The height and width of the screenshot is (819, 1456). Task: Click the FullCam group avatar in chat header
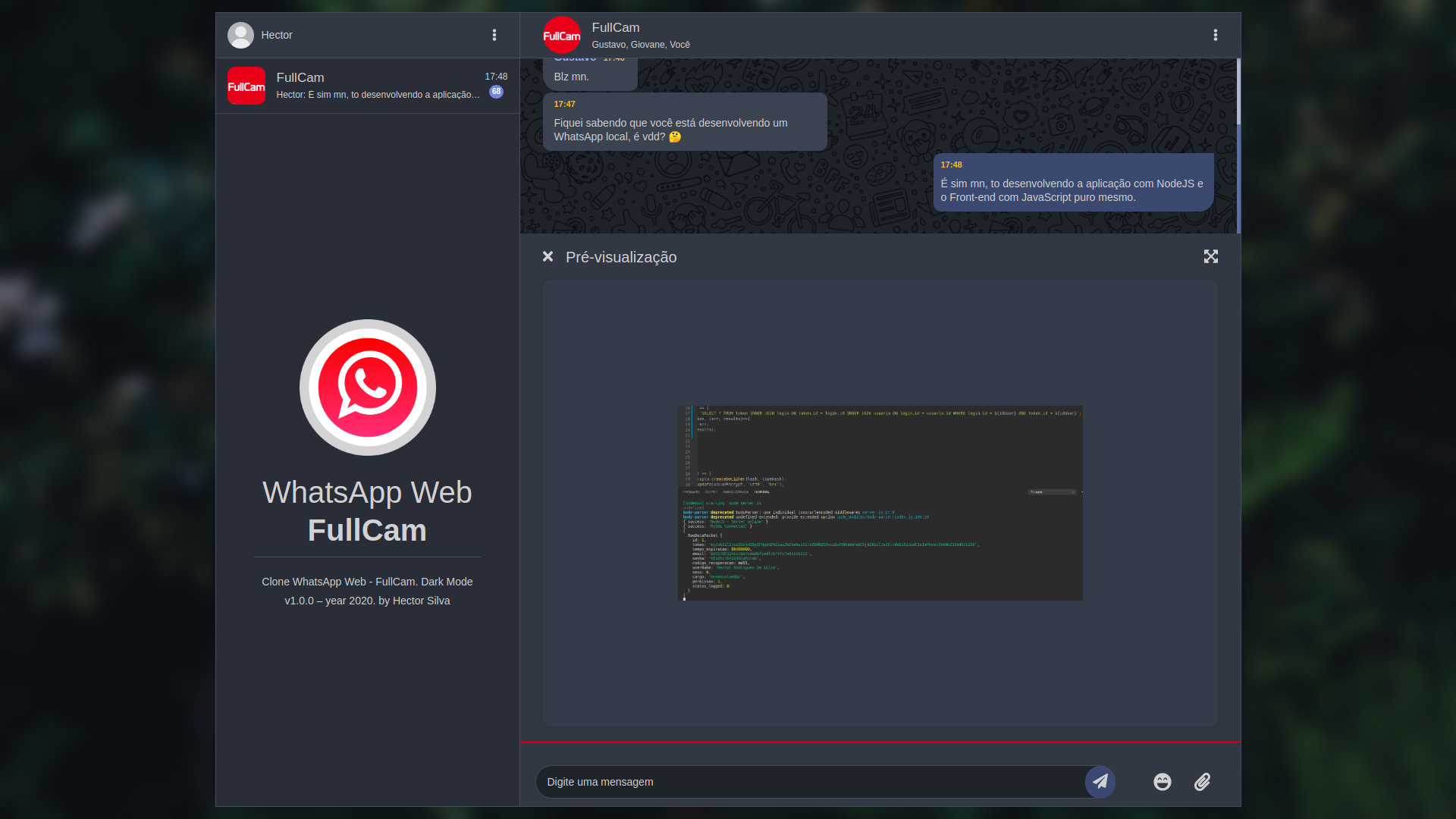[562, 35]
